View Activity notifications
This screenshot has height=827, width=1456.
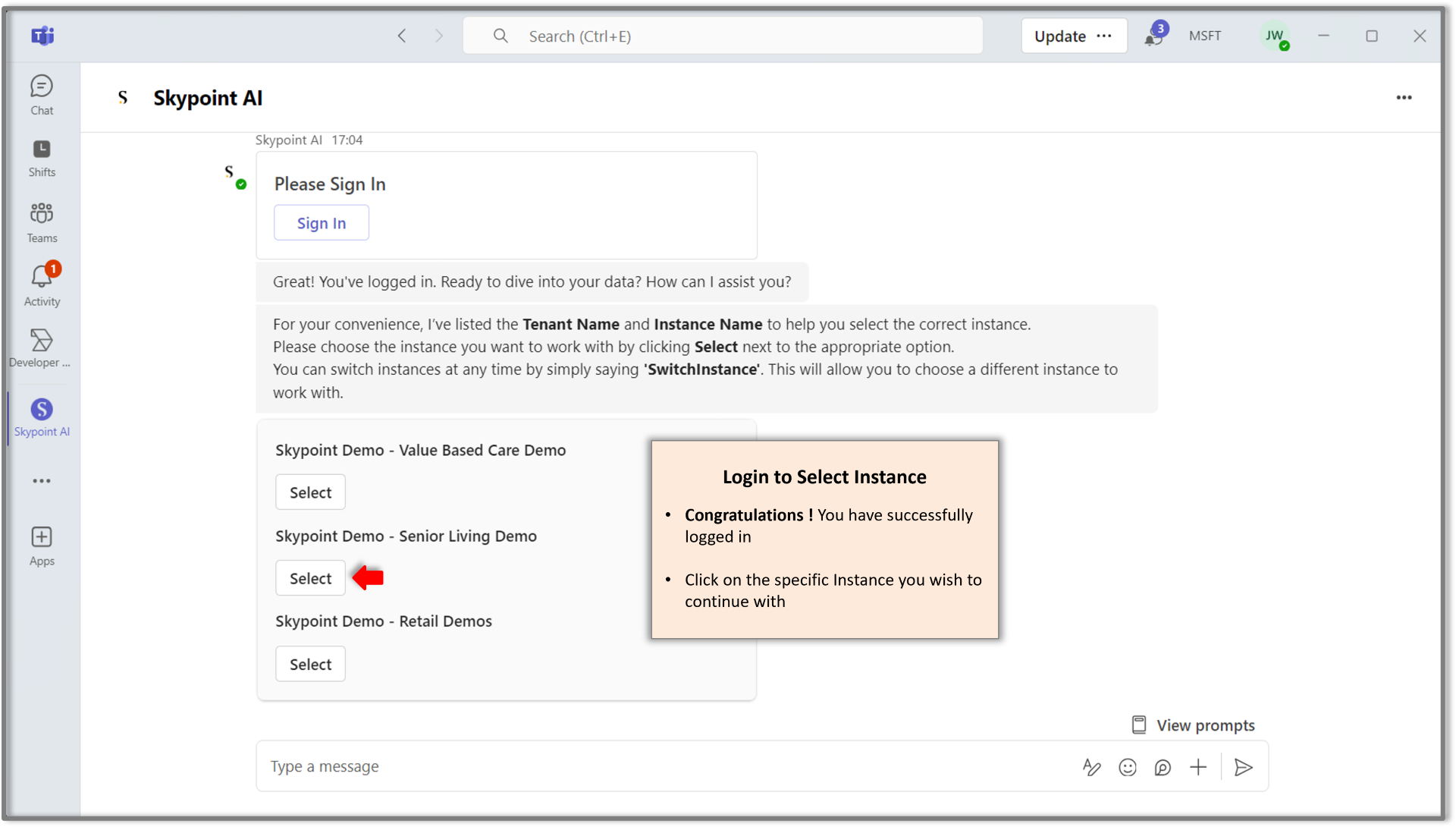42,284
